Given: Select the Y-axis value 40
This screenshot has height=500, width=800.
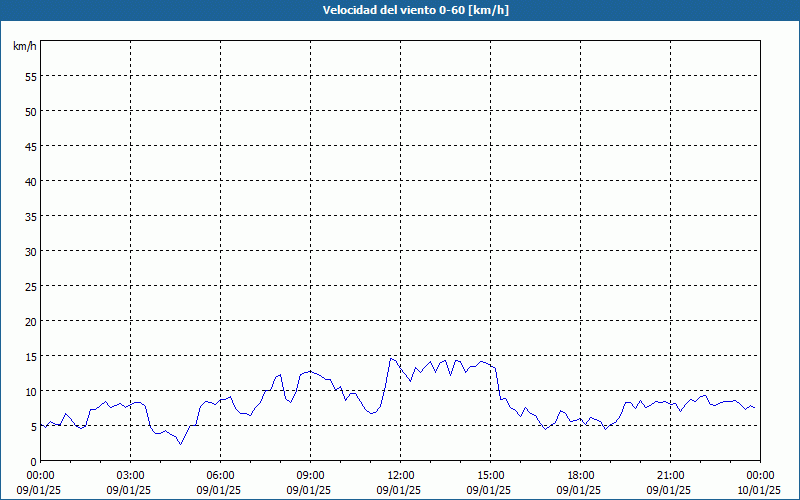Looking at the screenshot, I should (x=31, y=181).
